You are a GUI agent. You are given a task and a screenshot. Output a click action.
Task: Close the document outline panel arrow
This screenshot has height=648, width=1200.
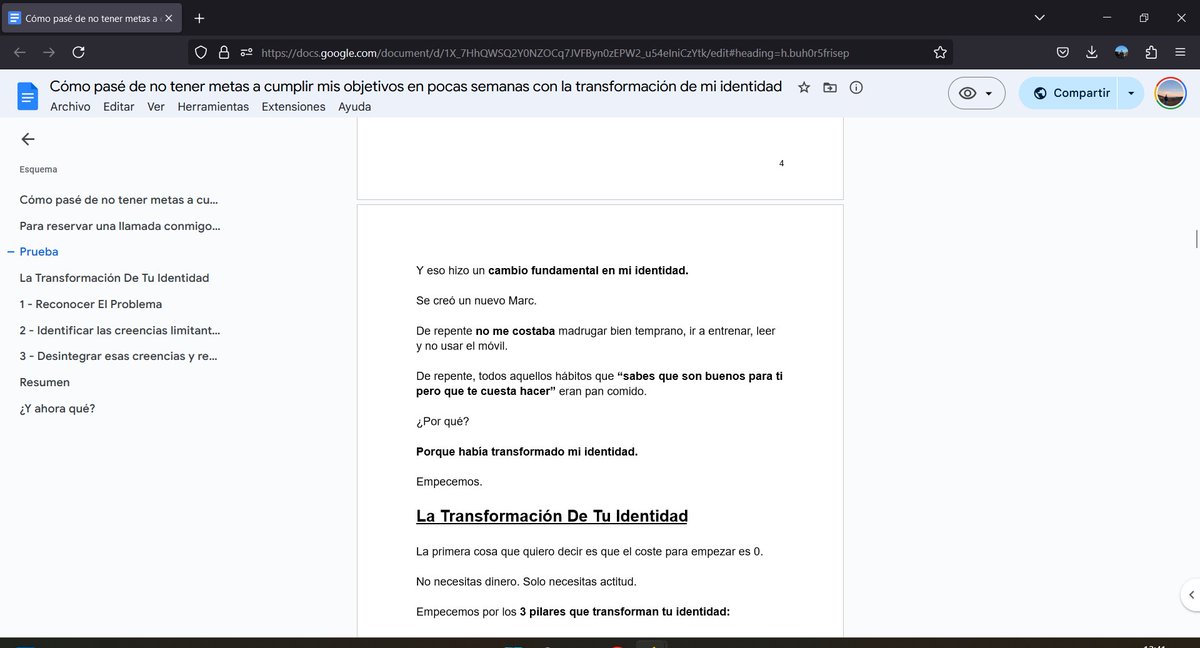point(28,139)
